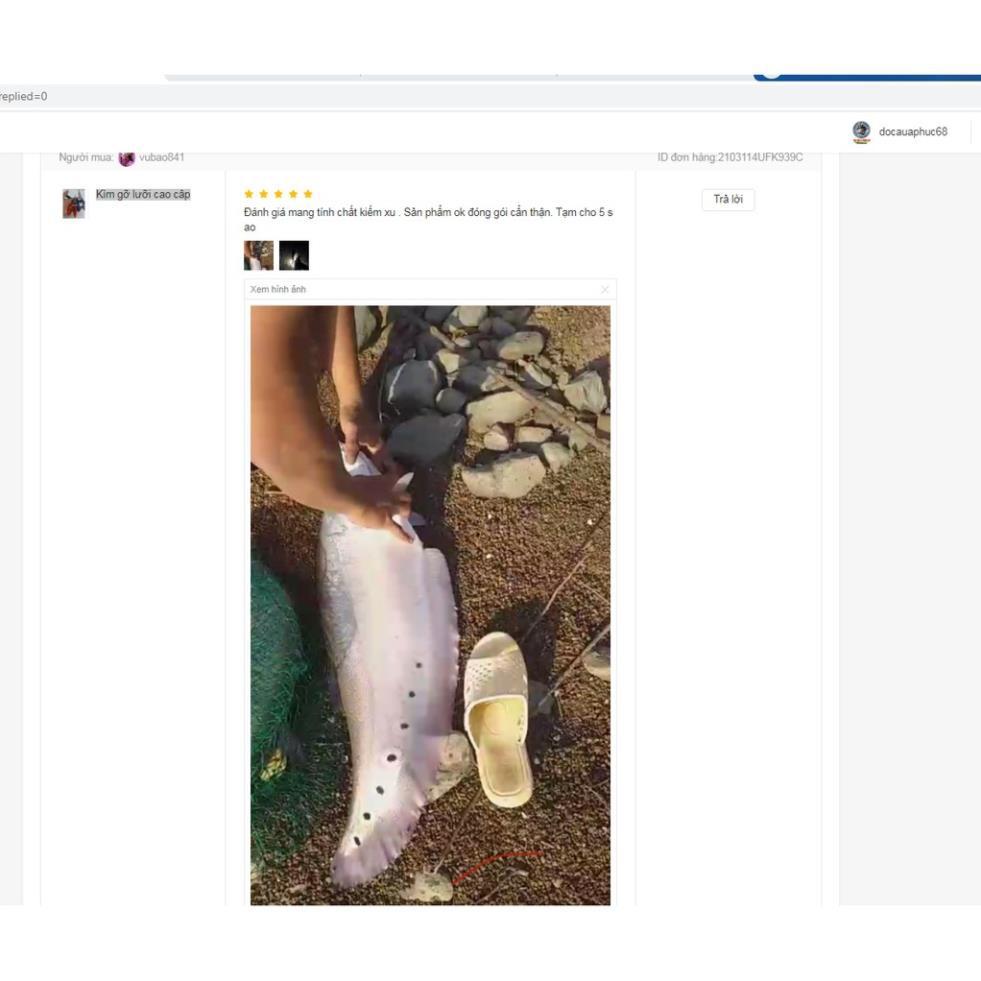Image resolution: width=981 pixels, height=981 pixels.
Task: Click the review comment text
Action: point(428,213)
